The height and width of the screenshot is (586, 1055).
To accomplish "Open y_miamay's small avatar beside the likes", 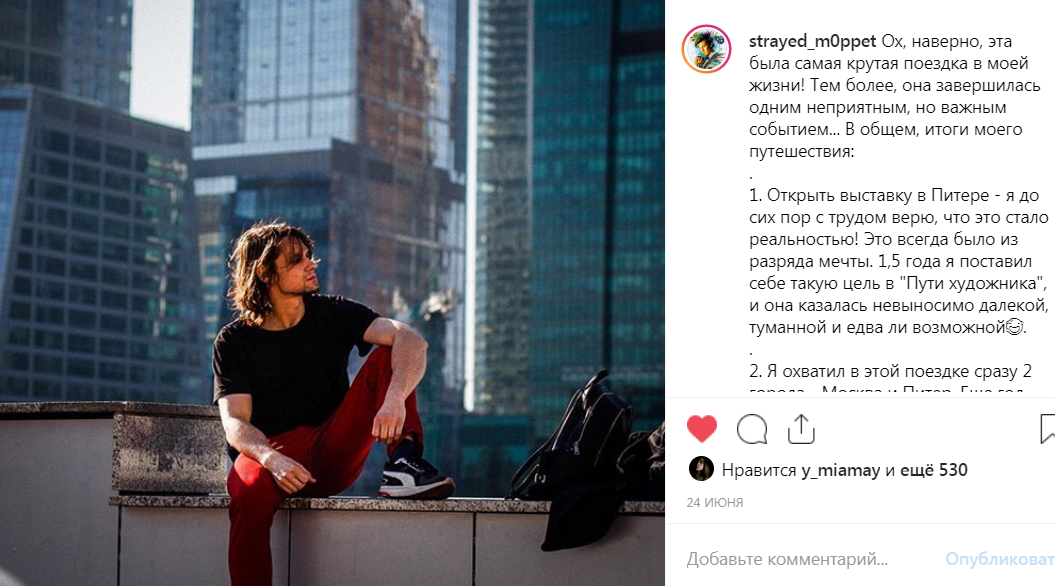I will pos(701,469).
